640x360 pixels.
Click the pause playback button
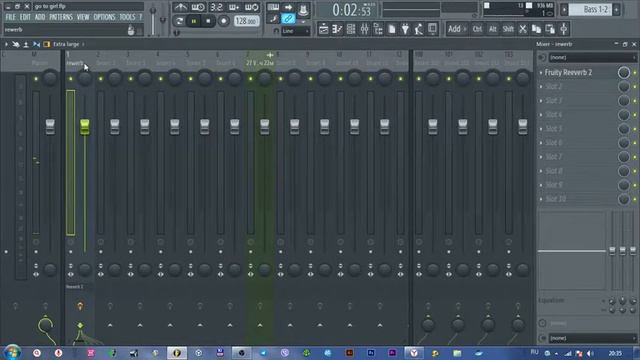pyautogui.click(x=194, y=21)
